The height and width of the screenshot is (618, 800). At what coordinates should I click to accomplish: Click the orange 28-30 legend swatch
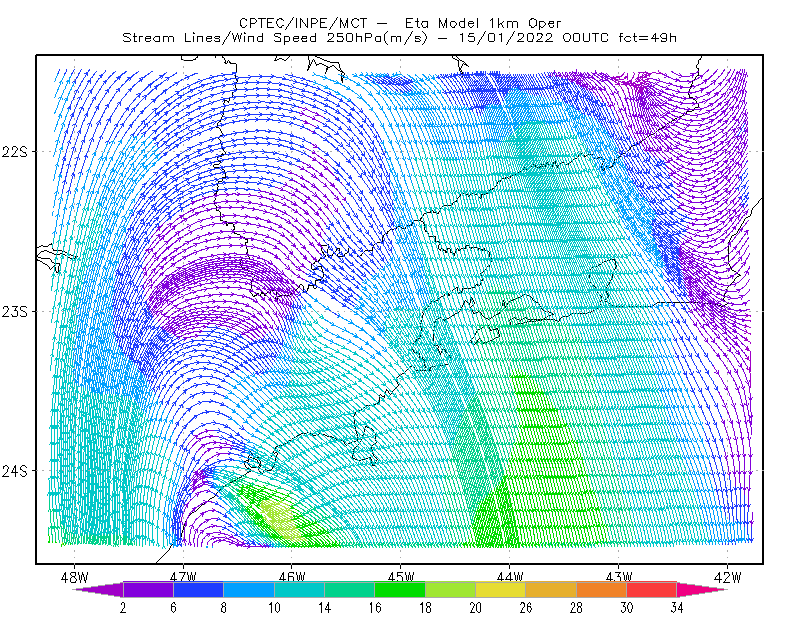point(602,589)
